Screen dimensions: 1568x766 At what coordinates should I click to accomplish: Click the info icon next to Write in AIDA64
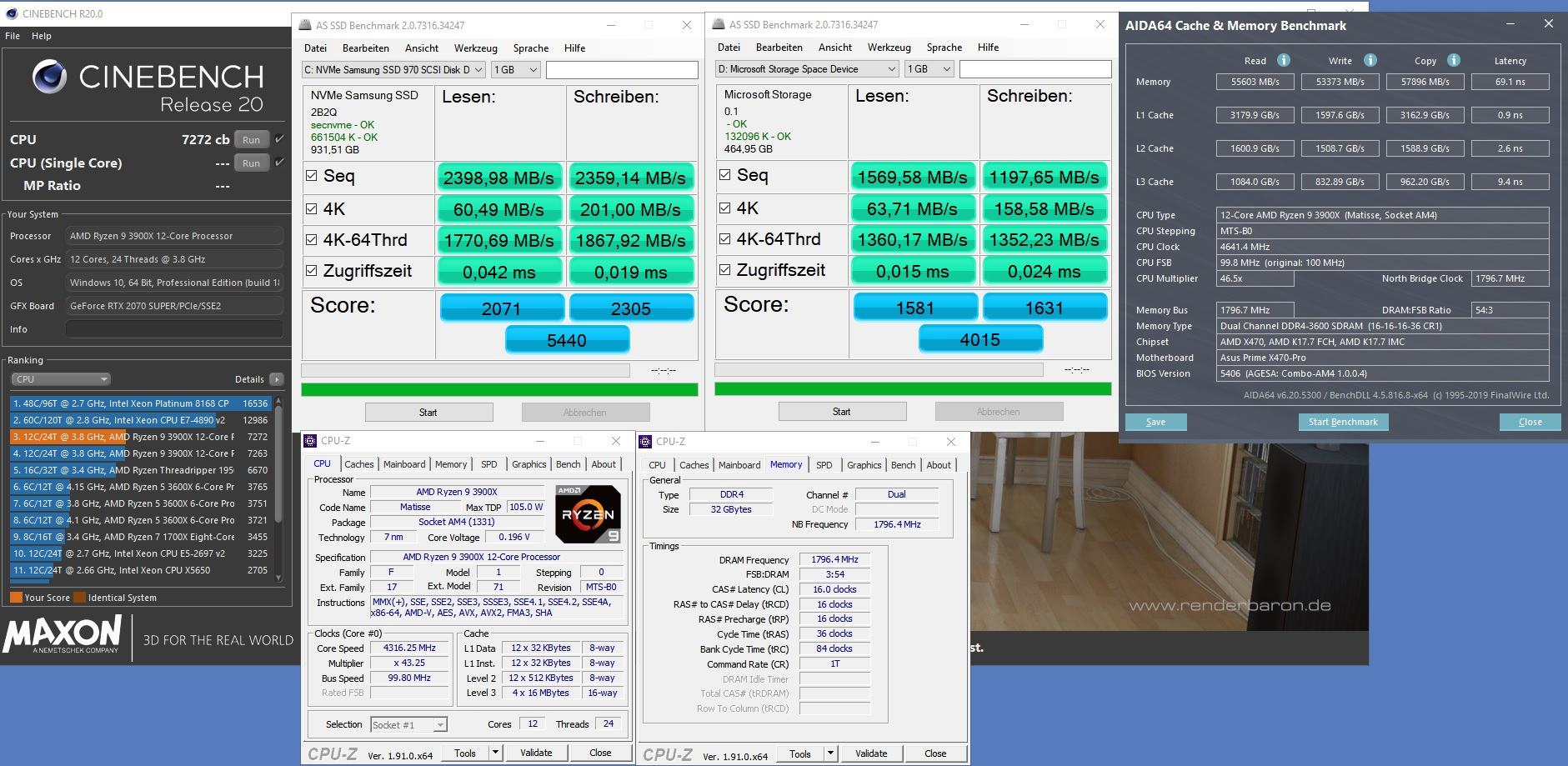(1370, 60)
